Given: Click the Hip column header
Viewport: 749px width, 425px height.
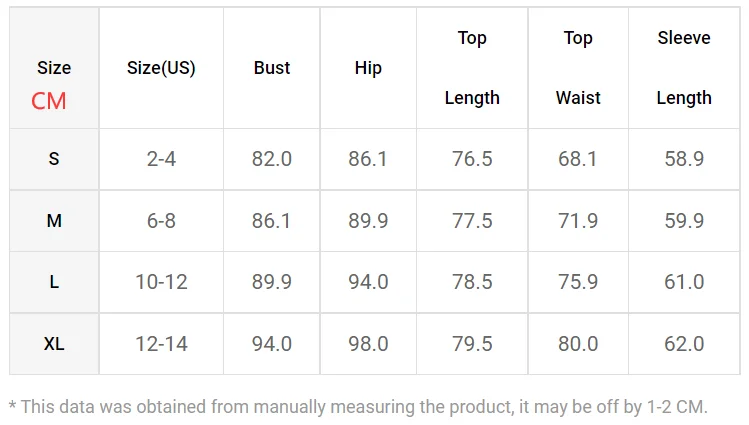Looking at the screenshot, I should click(368, 68).
